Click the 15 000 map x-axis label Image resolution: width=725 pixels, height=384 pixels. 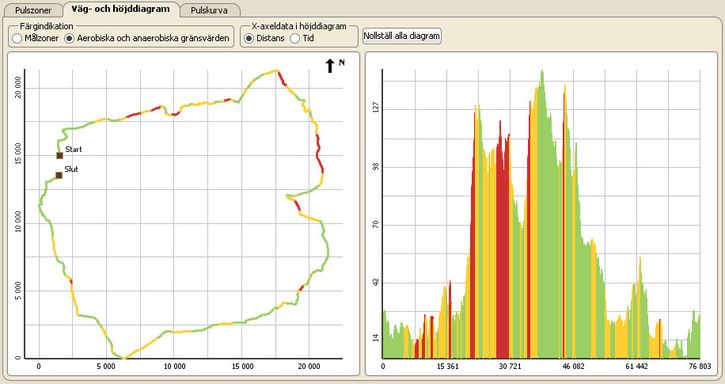coord(242,366)
